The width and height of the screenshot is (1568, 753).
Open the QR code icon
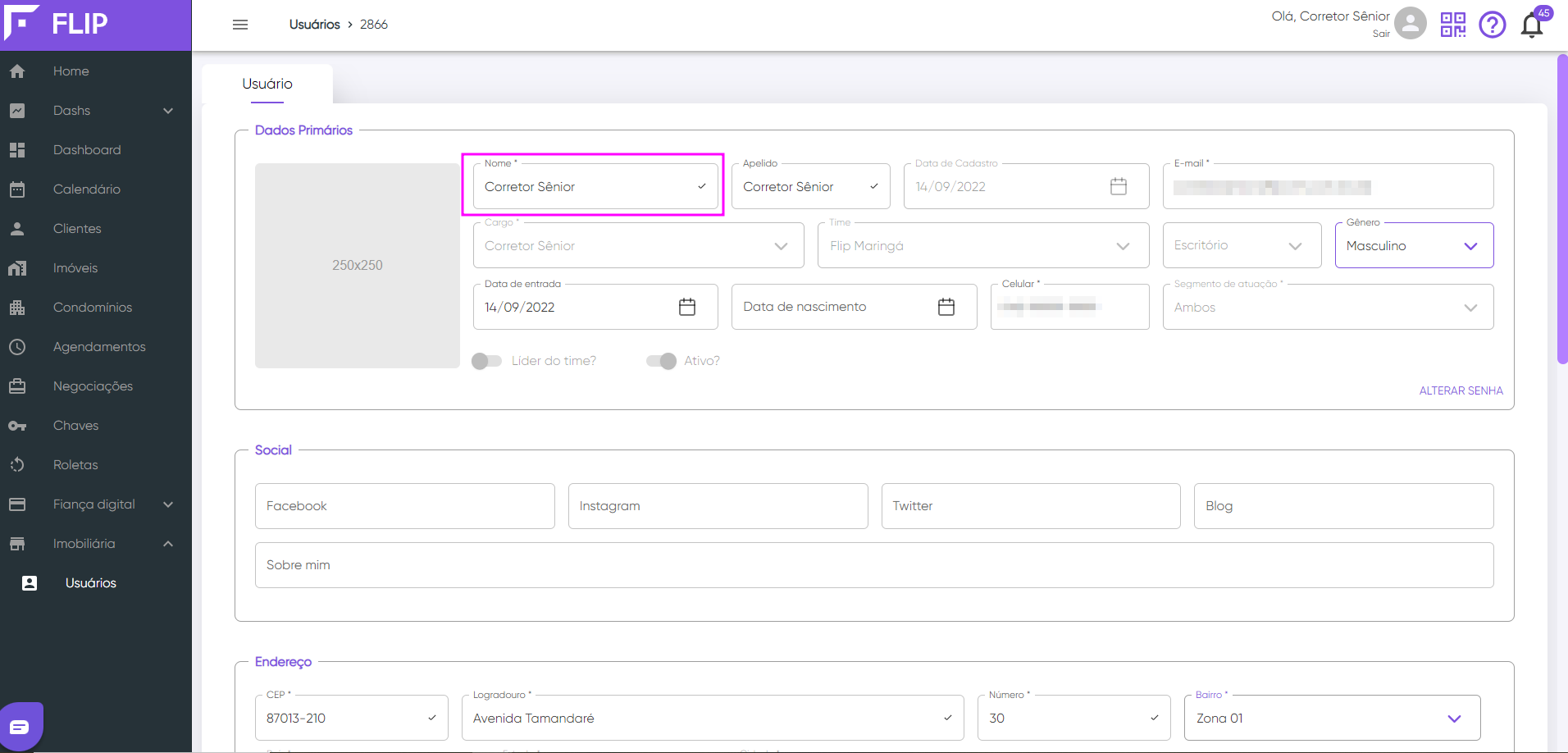click(1453, 25)
